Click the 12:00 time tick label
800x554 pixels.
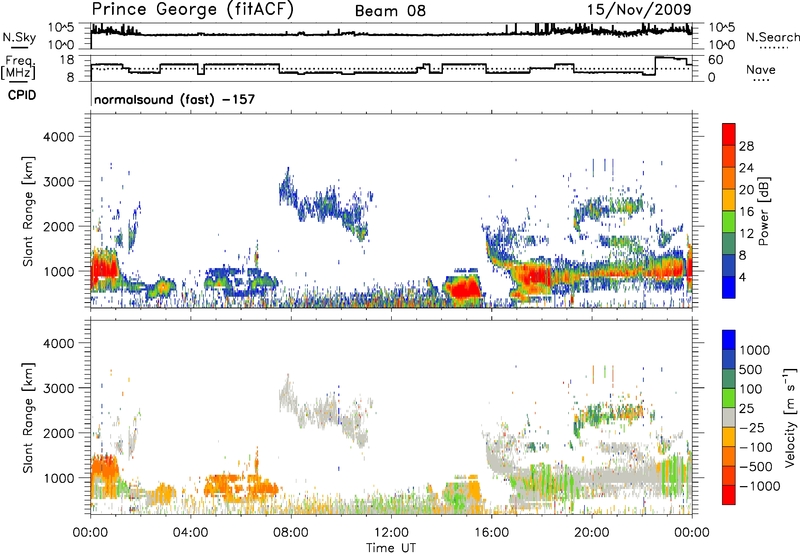pos(391,533)
